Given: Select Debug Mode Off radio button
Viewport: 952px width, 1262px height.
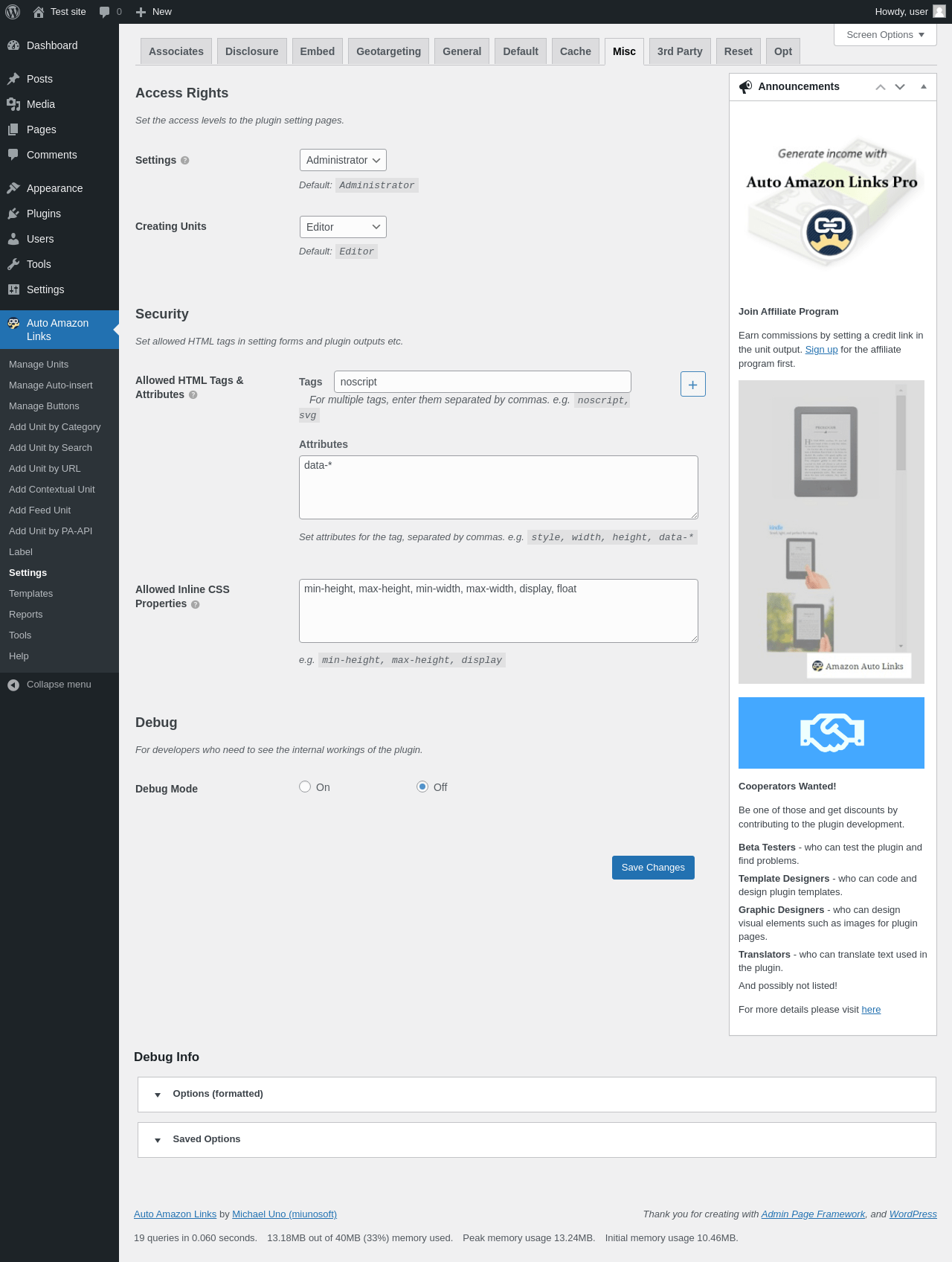Looking at the screenshot, I should click(422, 787).
